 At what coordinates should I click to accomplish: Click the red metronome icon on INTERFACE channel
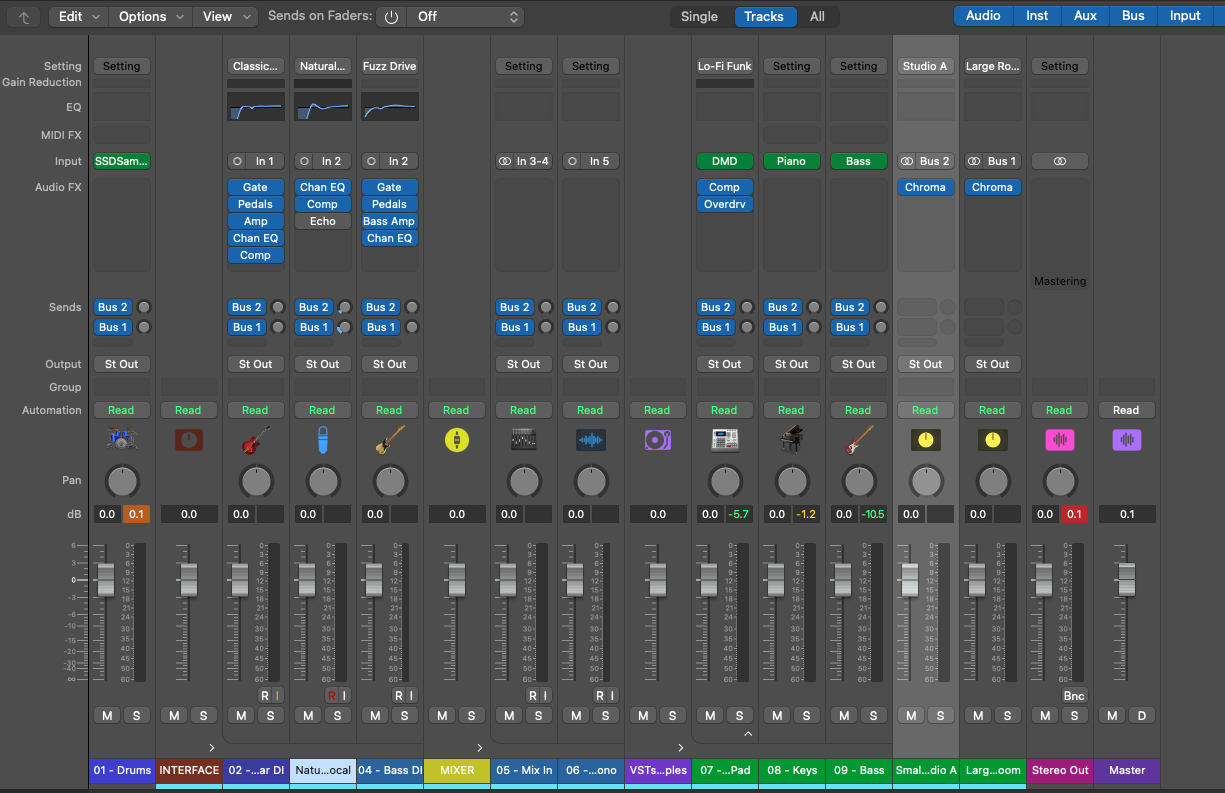pyautogui.click(x=188, y=439)
